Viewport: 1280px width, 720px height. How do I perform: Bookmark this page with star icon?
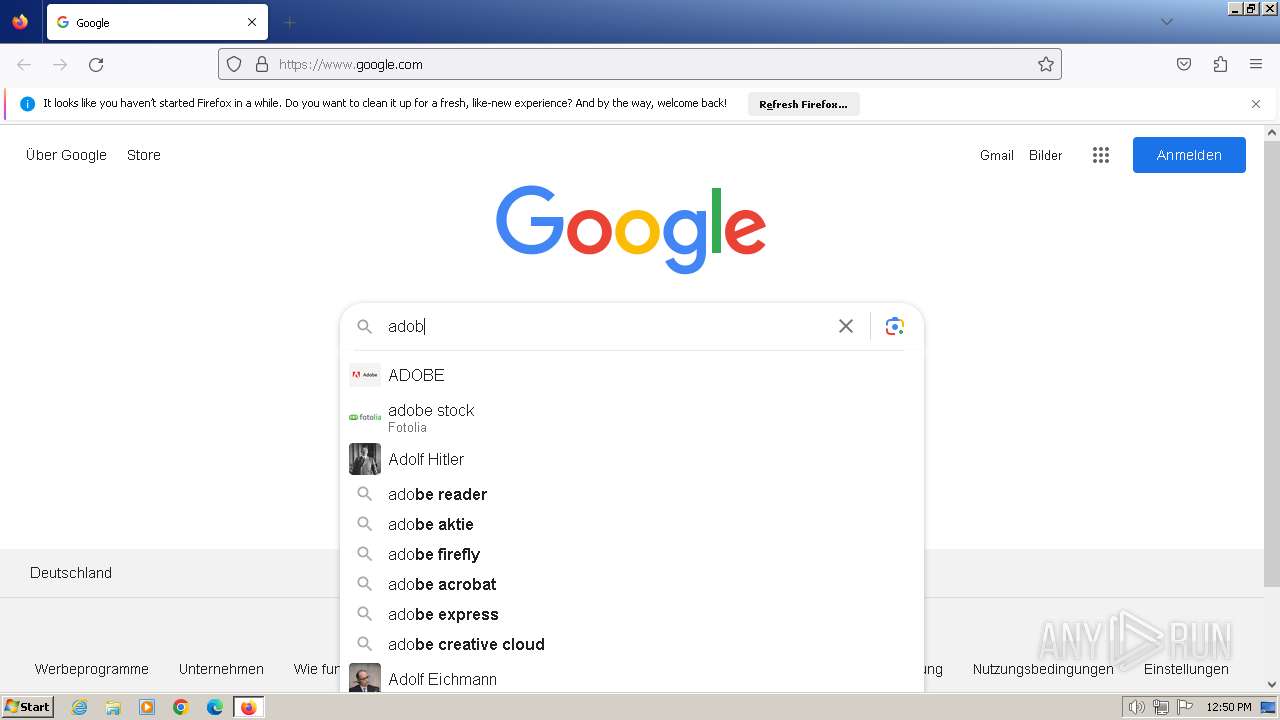pos(1046,64)
